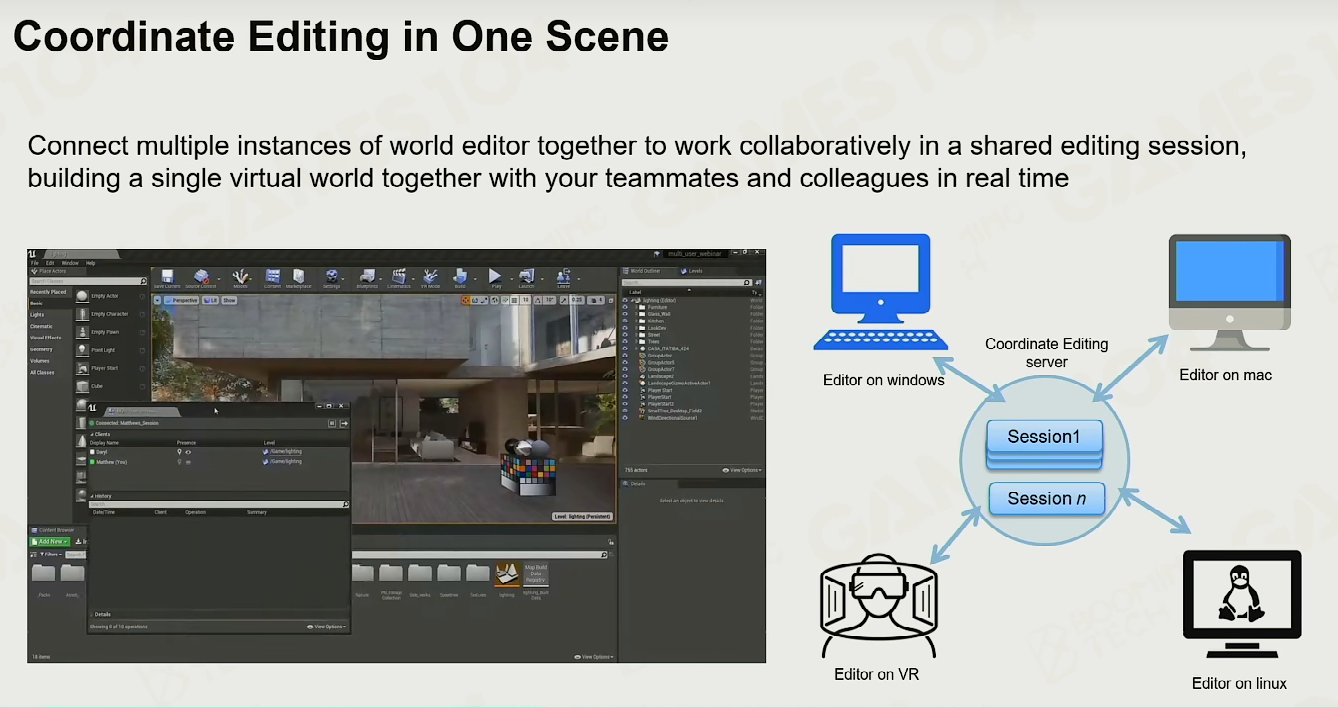This screenshot has height=707, width=1338.
Task: Click the Search Classes input field
Action: (88, 282)
